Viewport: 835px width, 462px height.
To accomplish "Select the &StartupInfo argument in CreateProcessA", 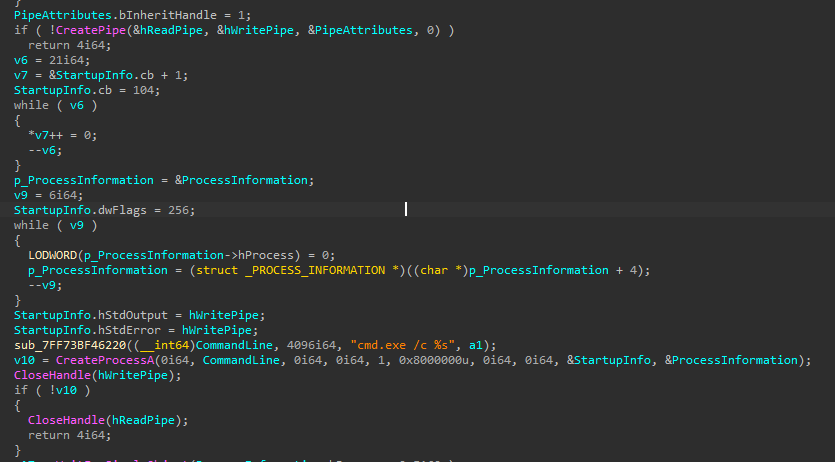I will (609, 360).
